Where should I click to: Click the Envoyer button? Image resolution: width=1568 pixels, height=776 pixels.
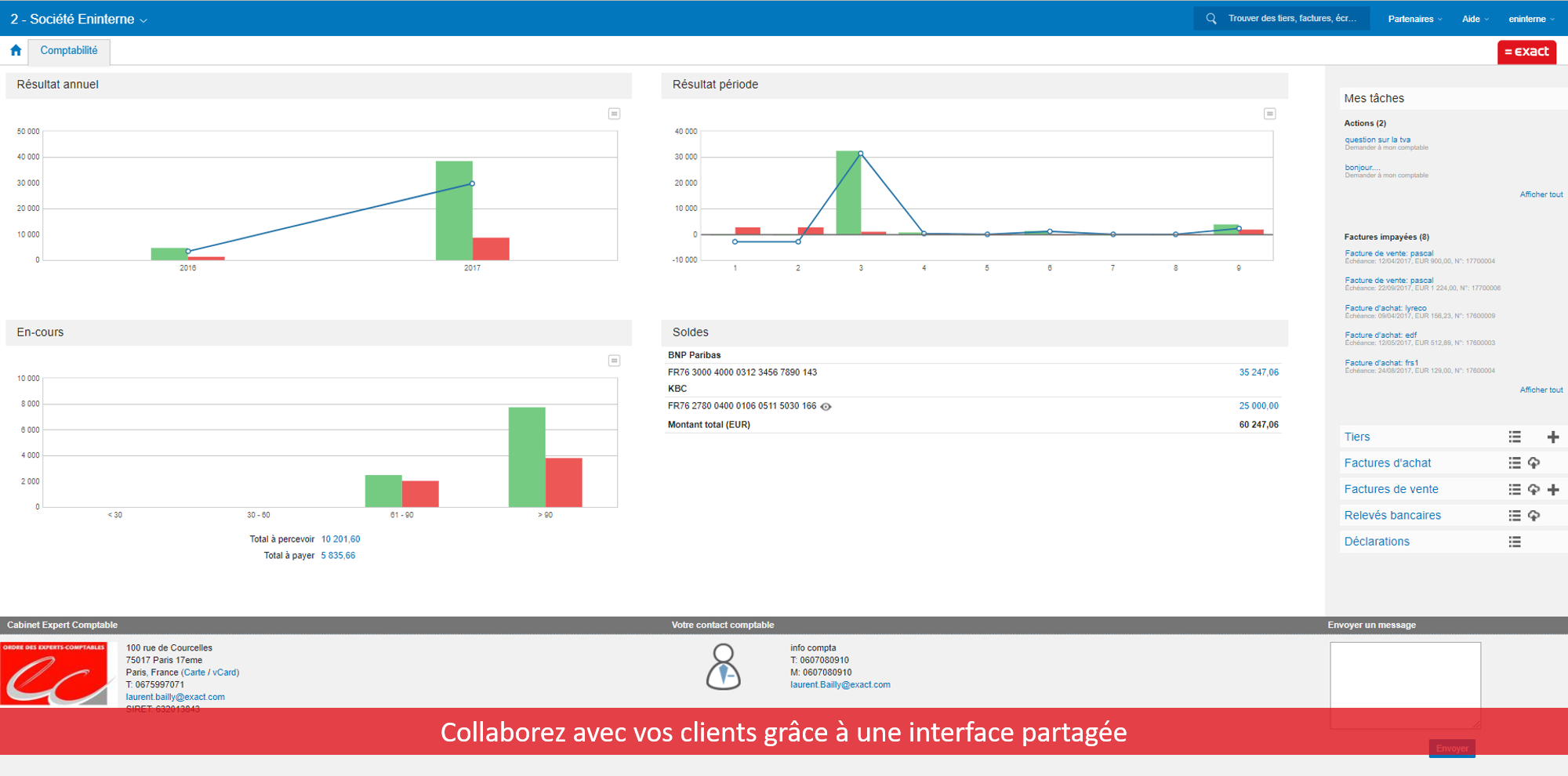(x=1452, y=749)
